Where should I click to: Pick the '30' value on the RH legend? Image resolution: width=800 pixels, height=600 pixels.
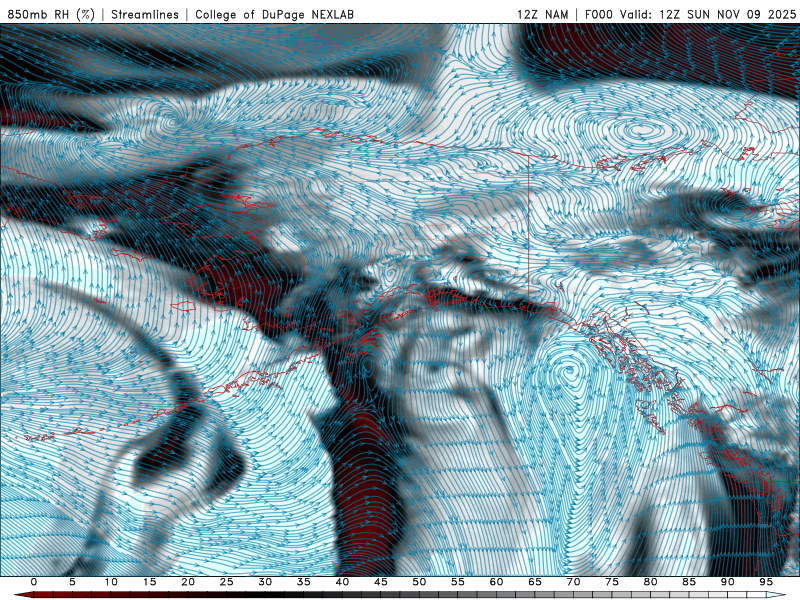click(265, 582)
